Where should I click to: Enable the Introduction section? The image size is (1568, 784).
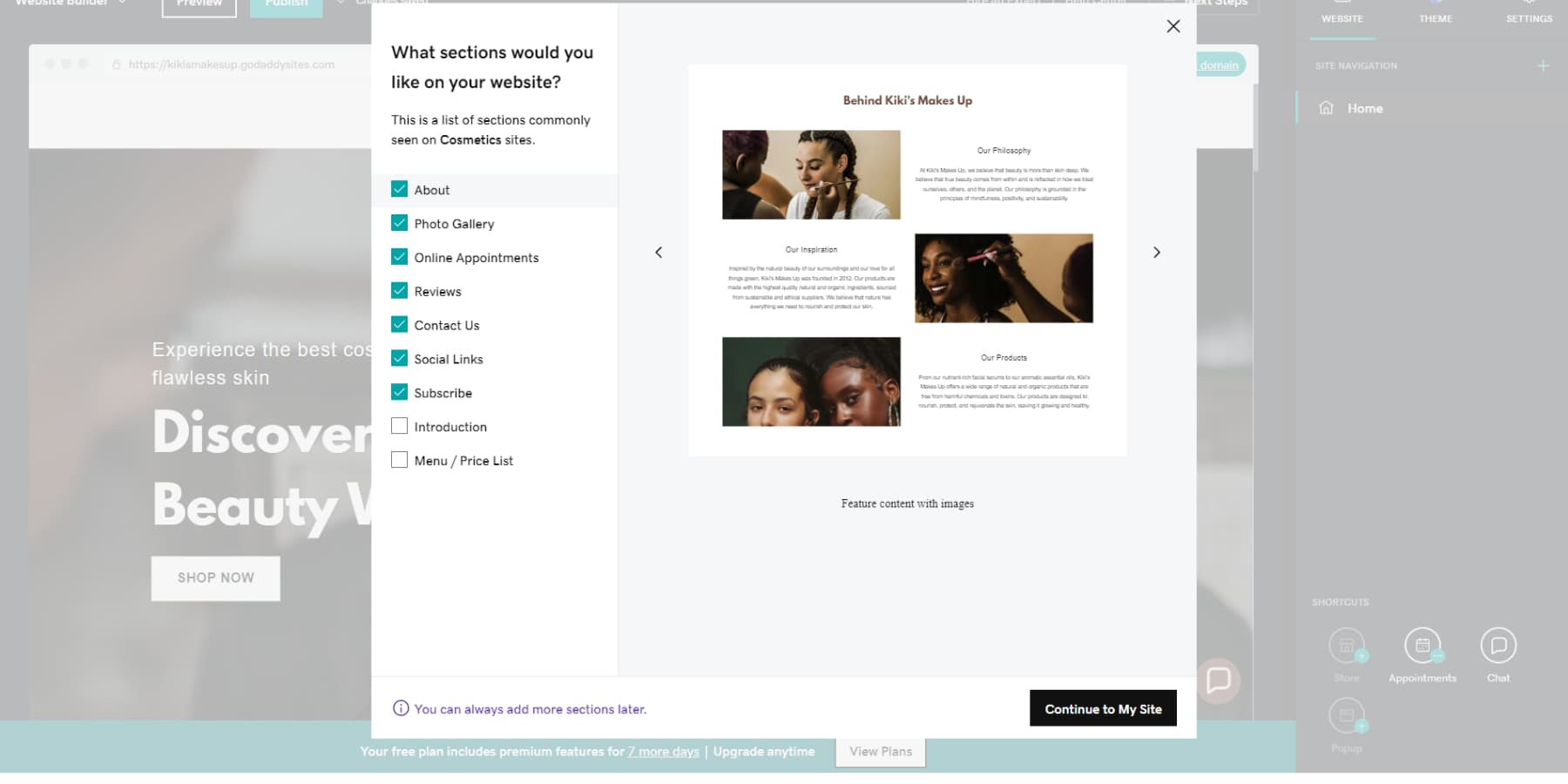coord(400,425)
